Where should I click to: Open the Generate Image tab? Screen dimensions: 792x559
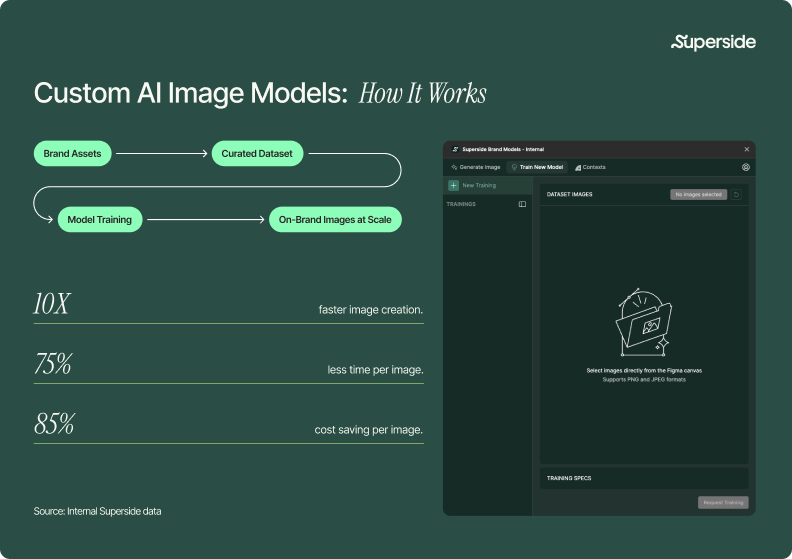point(475,167)
